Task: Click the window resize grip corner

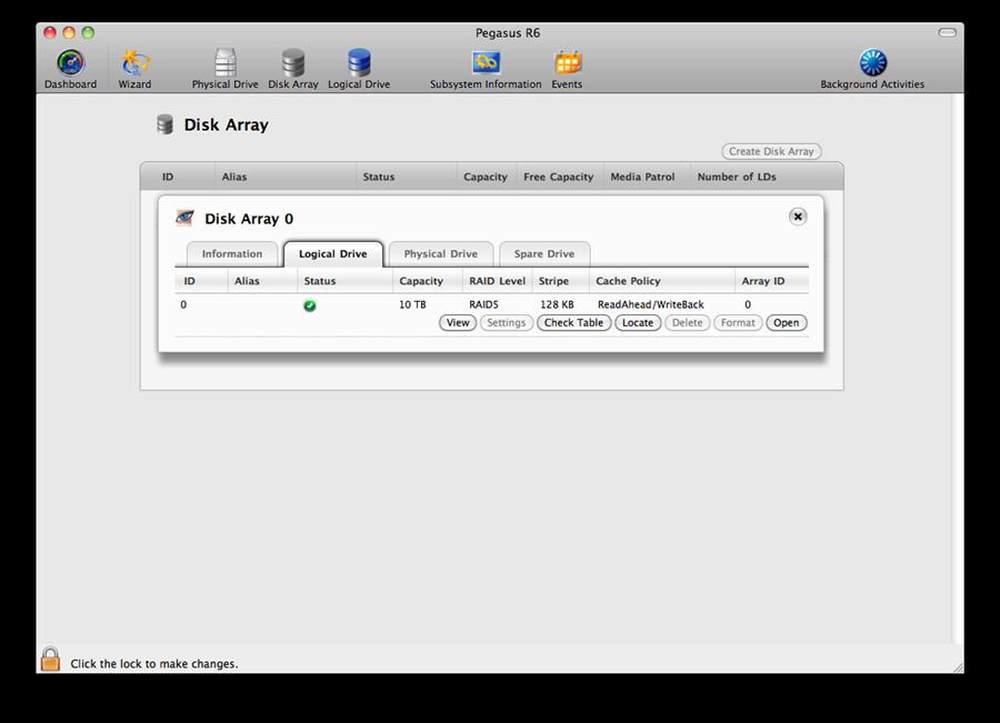Action: [x=958, y=667]
